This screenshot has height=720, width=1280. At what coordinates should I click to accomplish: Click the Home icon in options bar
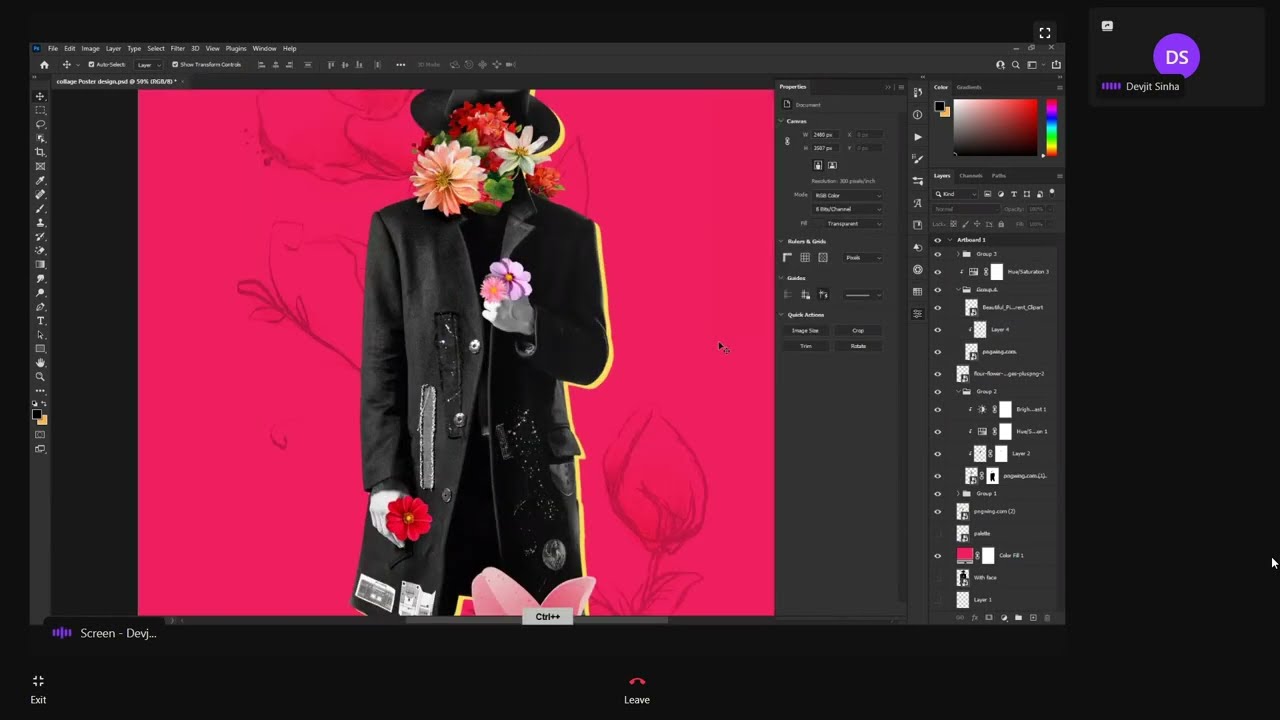(44, 65)
